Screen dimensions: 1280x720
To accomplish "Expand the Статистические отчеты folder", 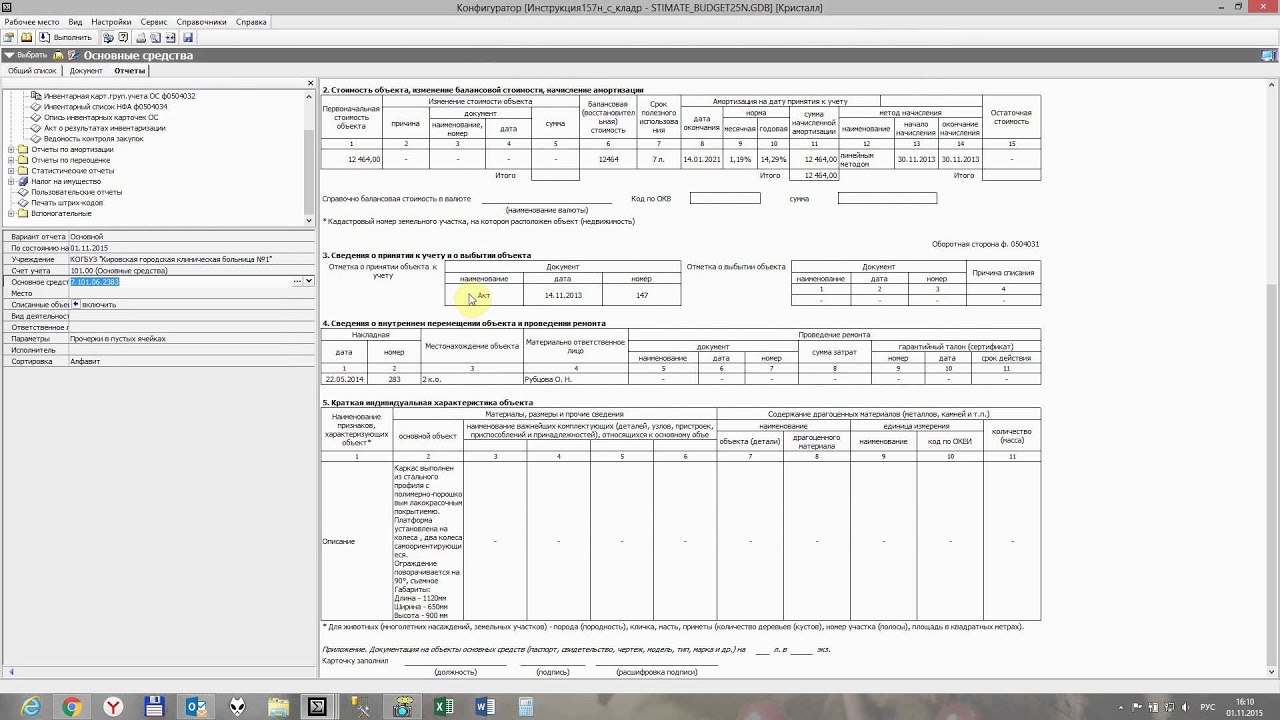I will click(x=11, y=171).
